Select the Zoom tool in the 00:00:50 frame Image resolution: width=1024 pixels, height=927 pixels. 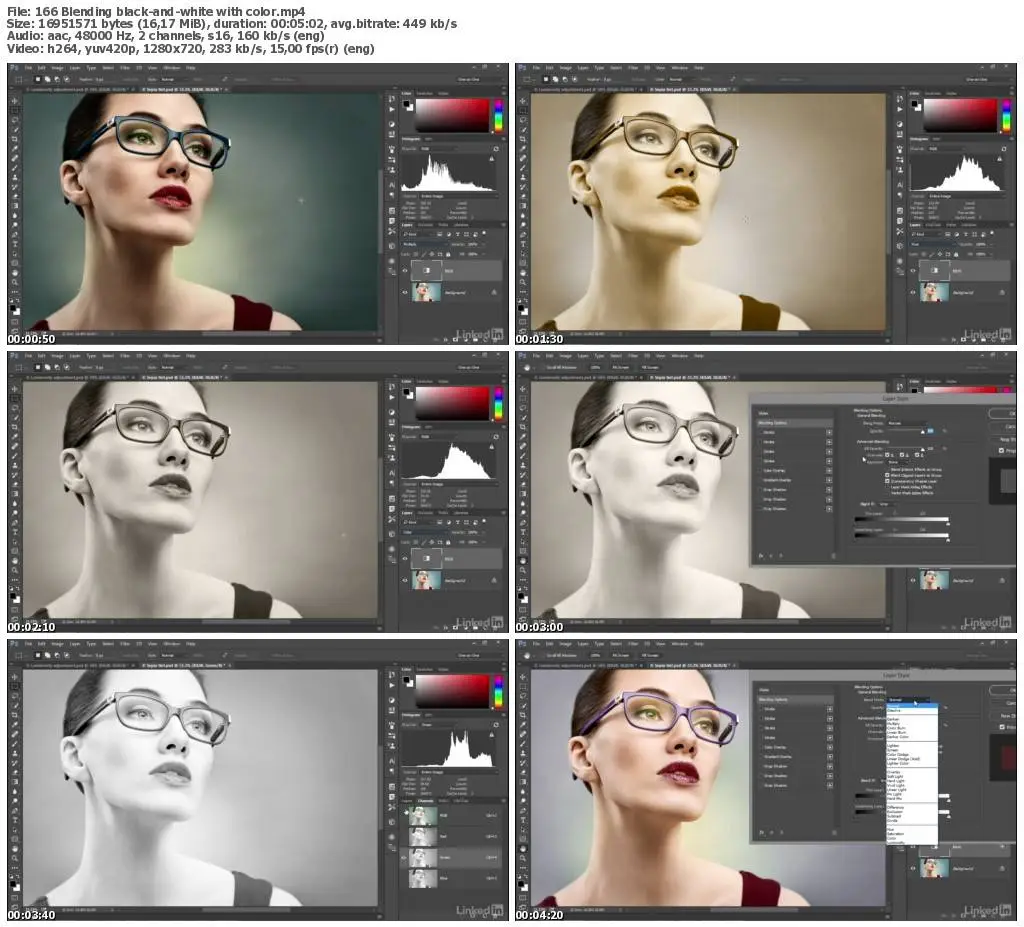14,282
